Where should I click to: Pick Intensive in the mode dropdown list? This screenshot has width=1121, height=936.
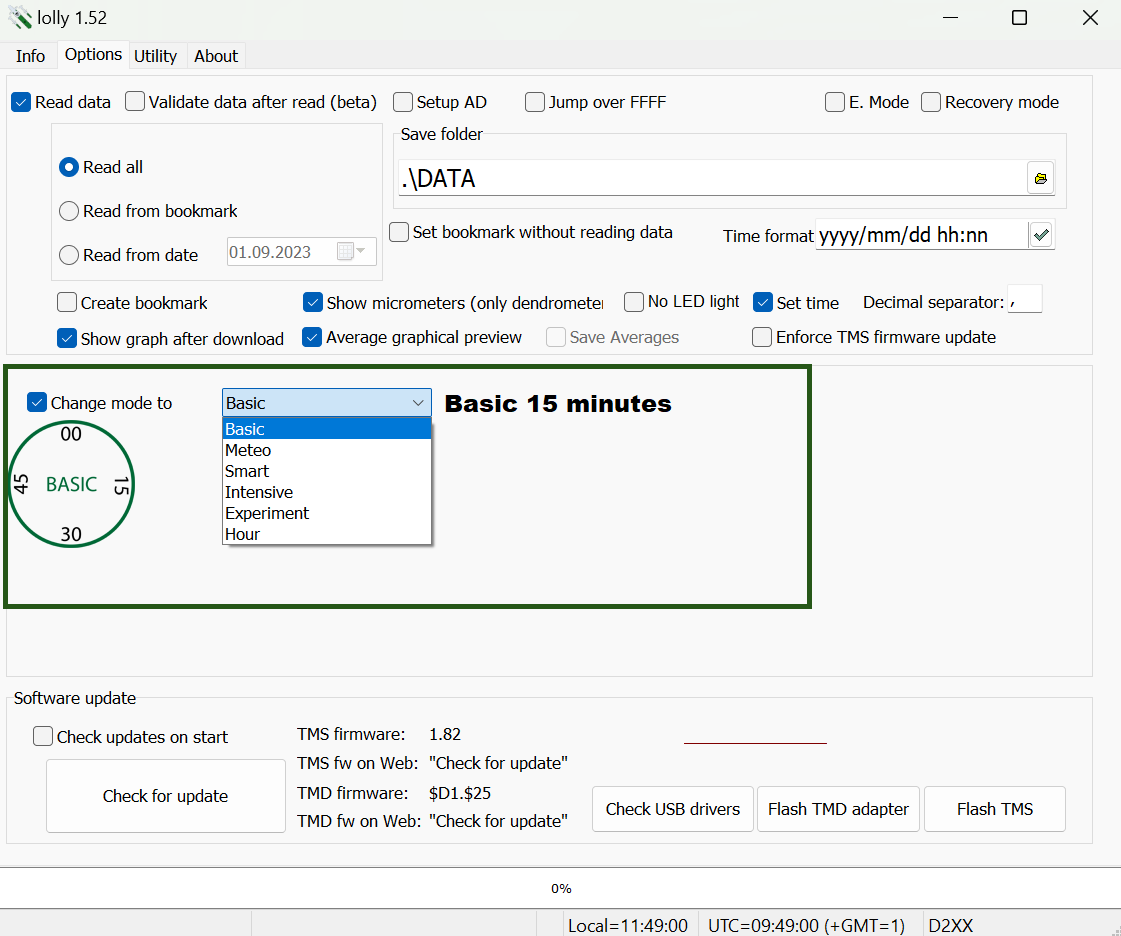[259, 492]
